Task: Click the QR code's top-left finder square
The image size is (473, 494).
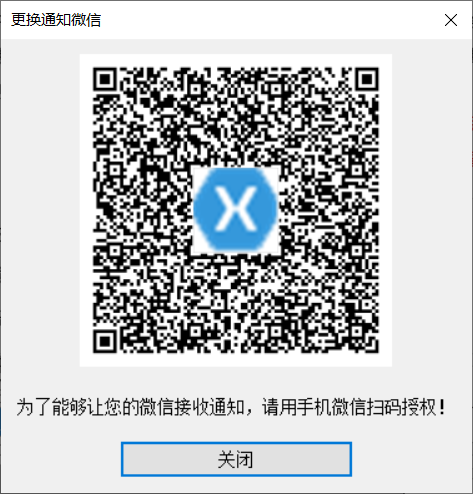Action: 105,79
